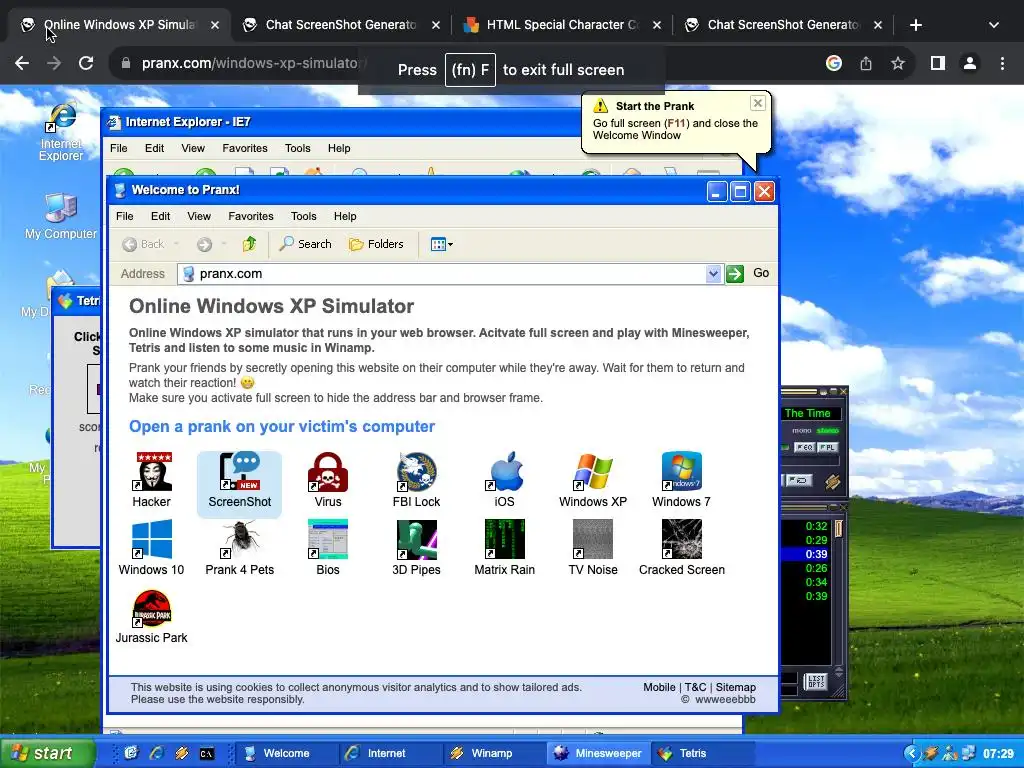Viewport: 1024px width, 768px height.
Task: Click the LIST OPTS playlist button
Action: (x=816, y=682)
